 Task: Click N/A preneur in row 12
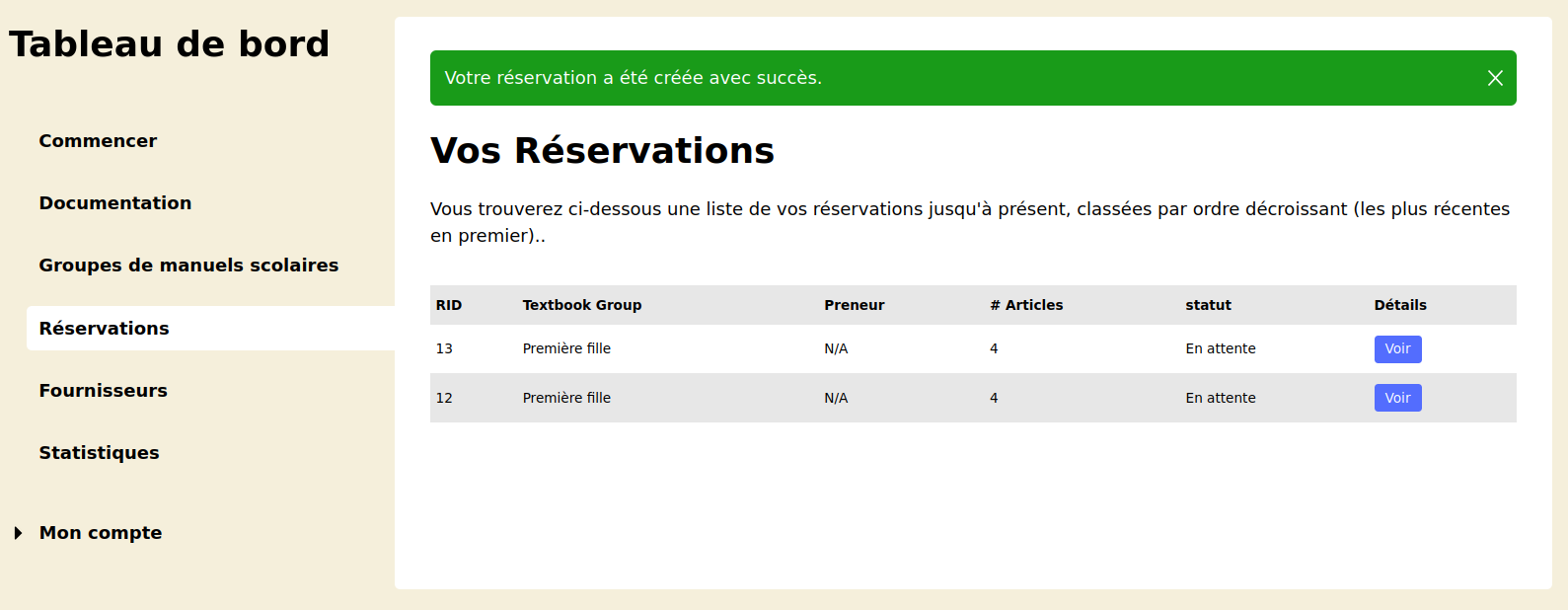[836, 398]
